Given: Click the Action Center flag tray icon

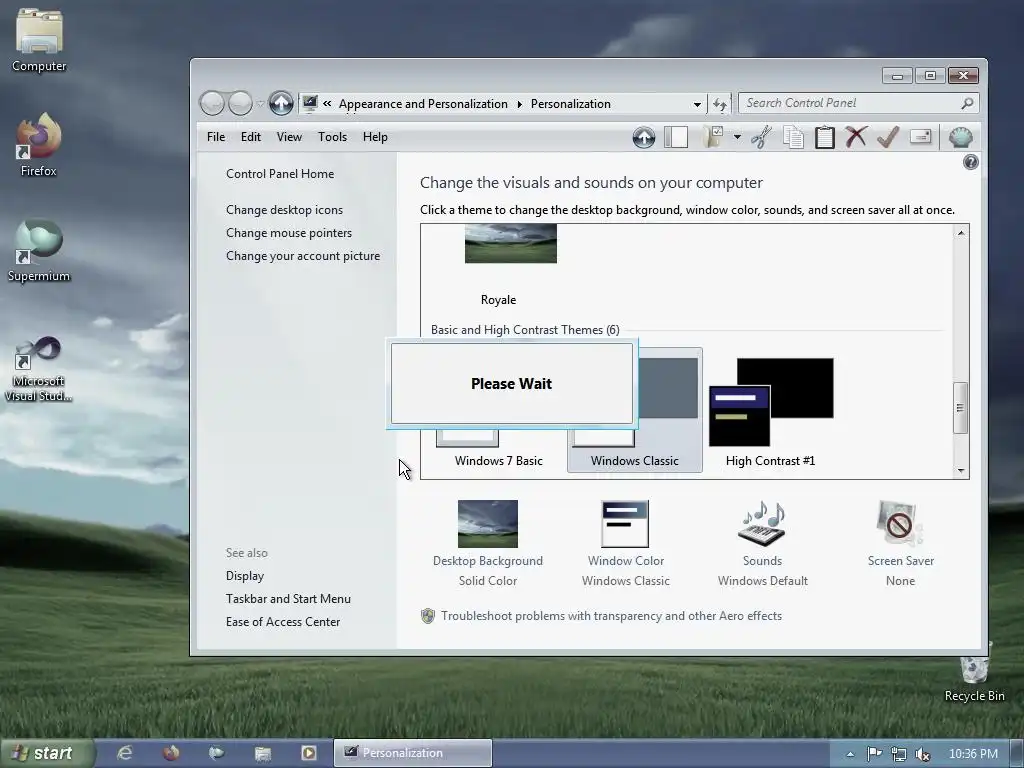Looking at the screenshot, I should click(874, 754).
